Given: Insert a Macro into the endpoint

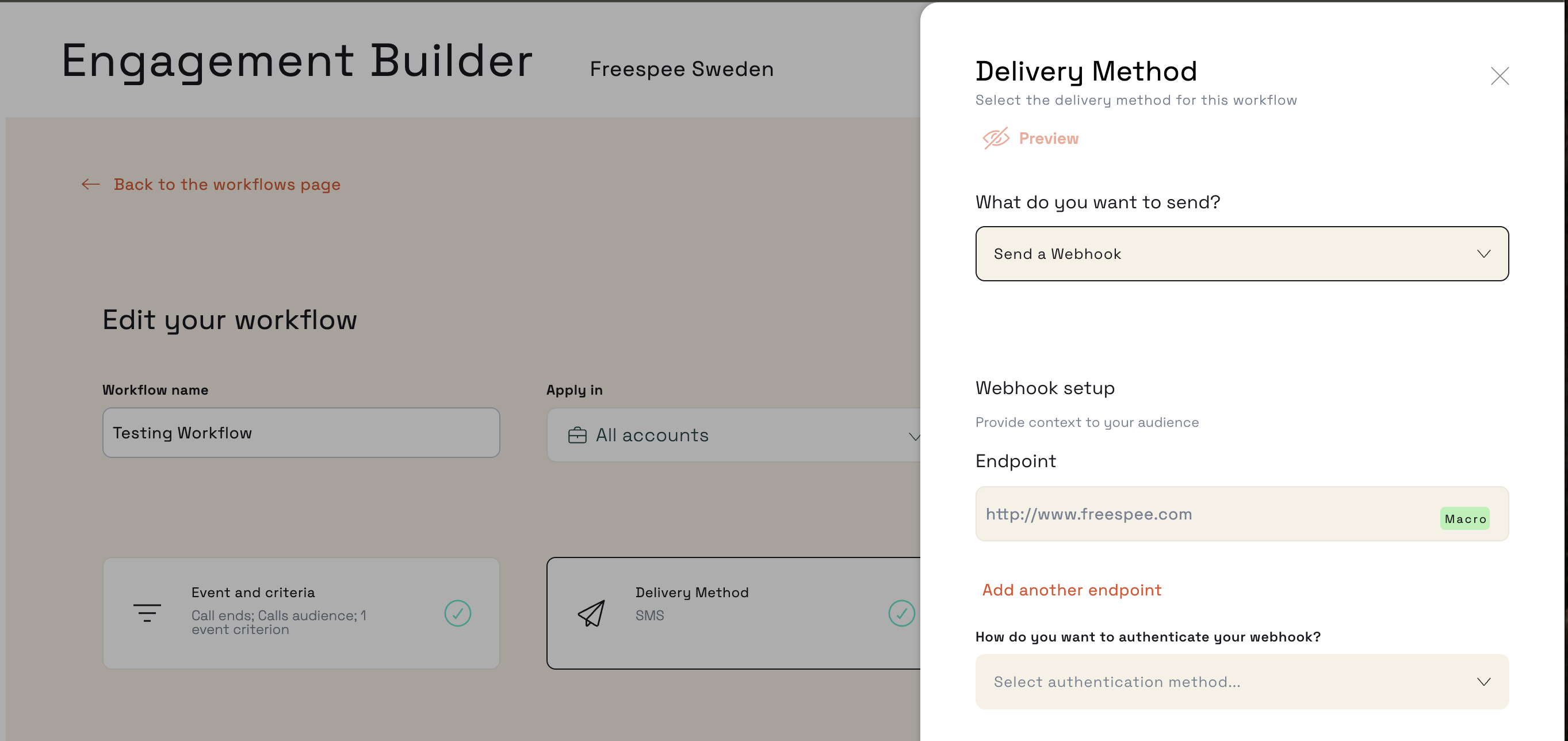Looking at the screenshot, I should [x=1464, y=519].
